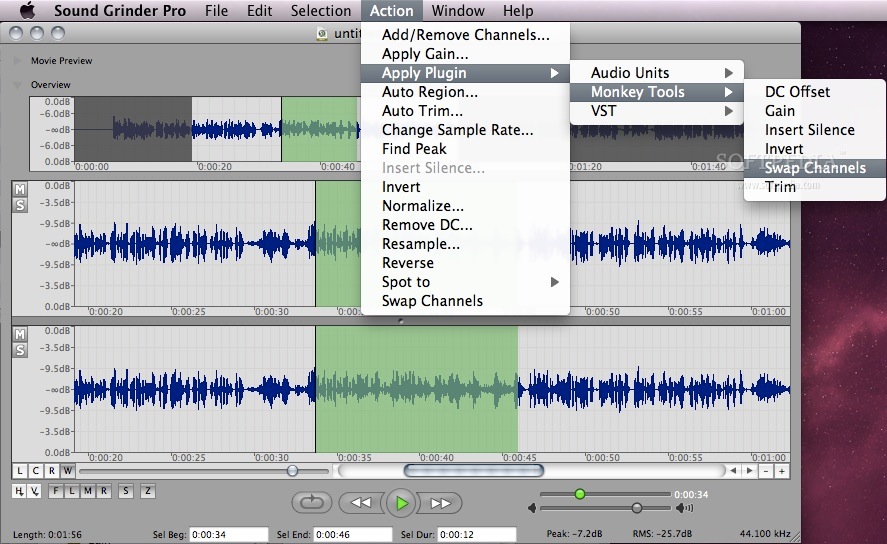Select Auto Region... action
The height and width of the screenshot is (544, 887).
click(465, 92)
